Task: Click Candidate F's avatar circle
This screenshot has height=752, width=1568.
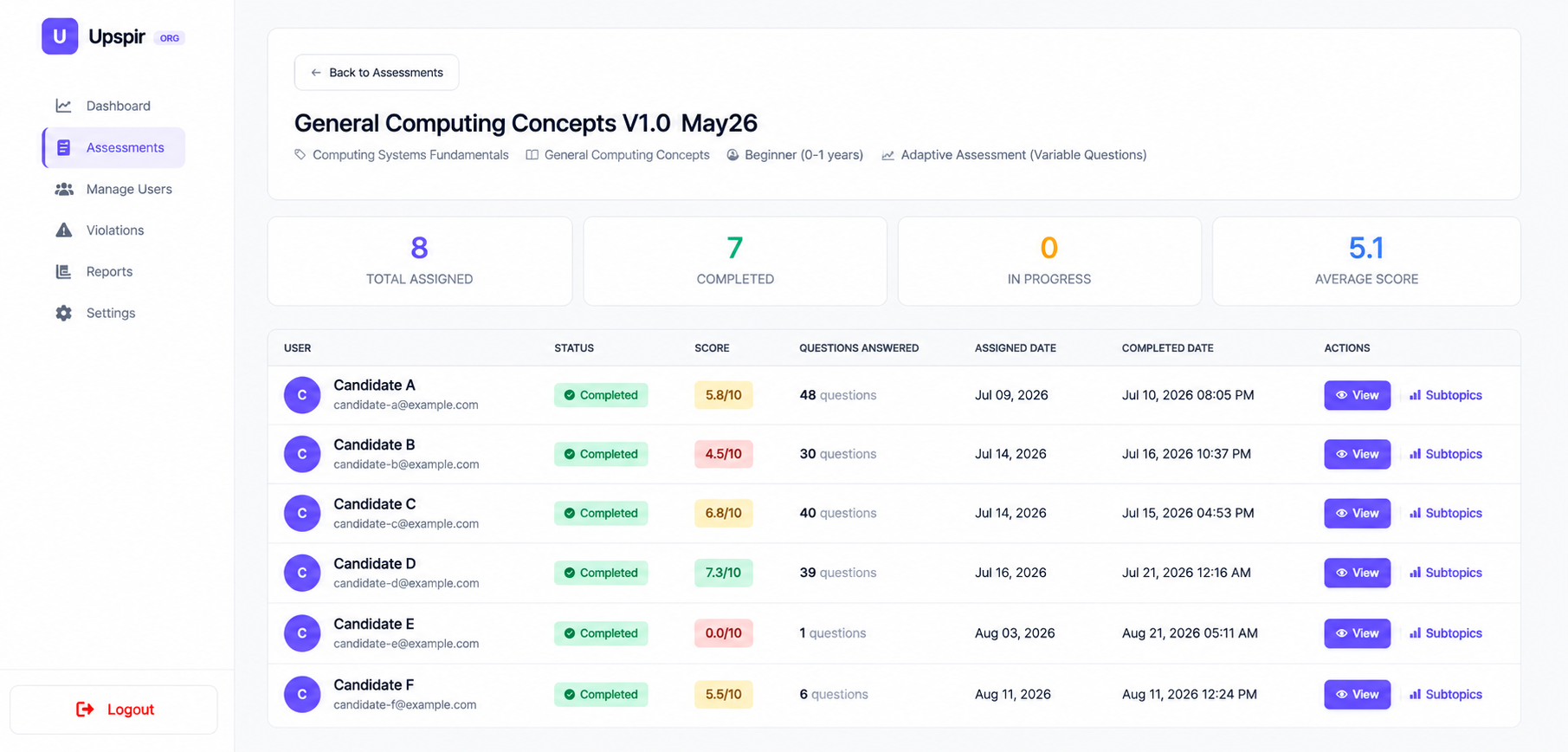Action: tap(302, 694)
